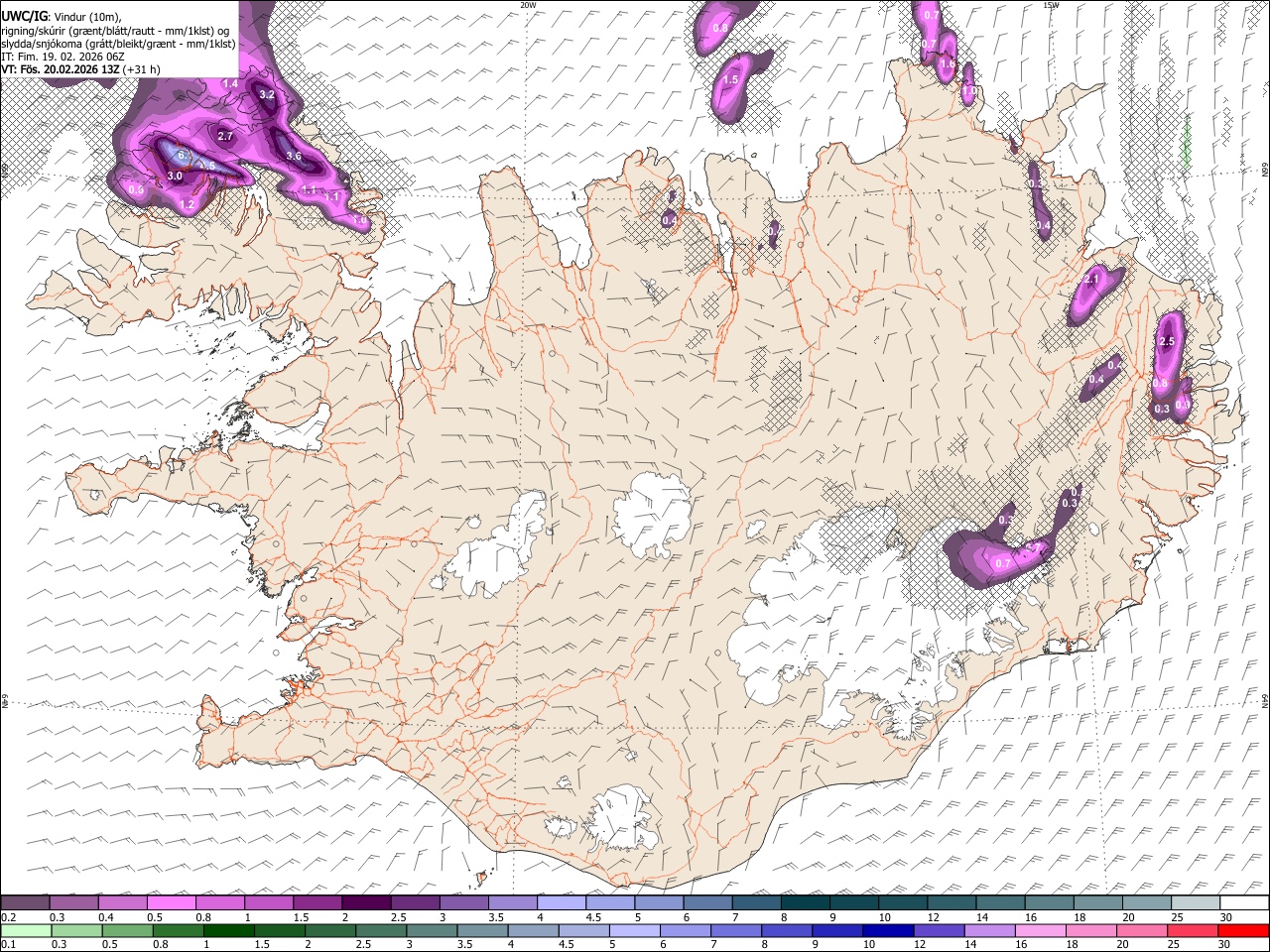The image size is (1270, 952).
Task: Click the '2.7' snowfall value on the map
Action: click(225, 136)
